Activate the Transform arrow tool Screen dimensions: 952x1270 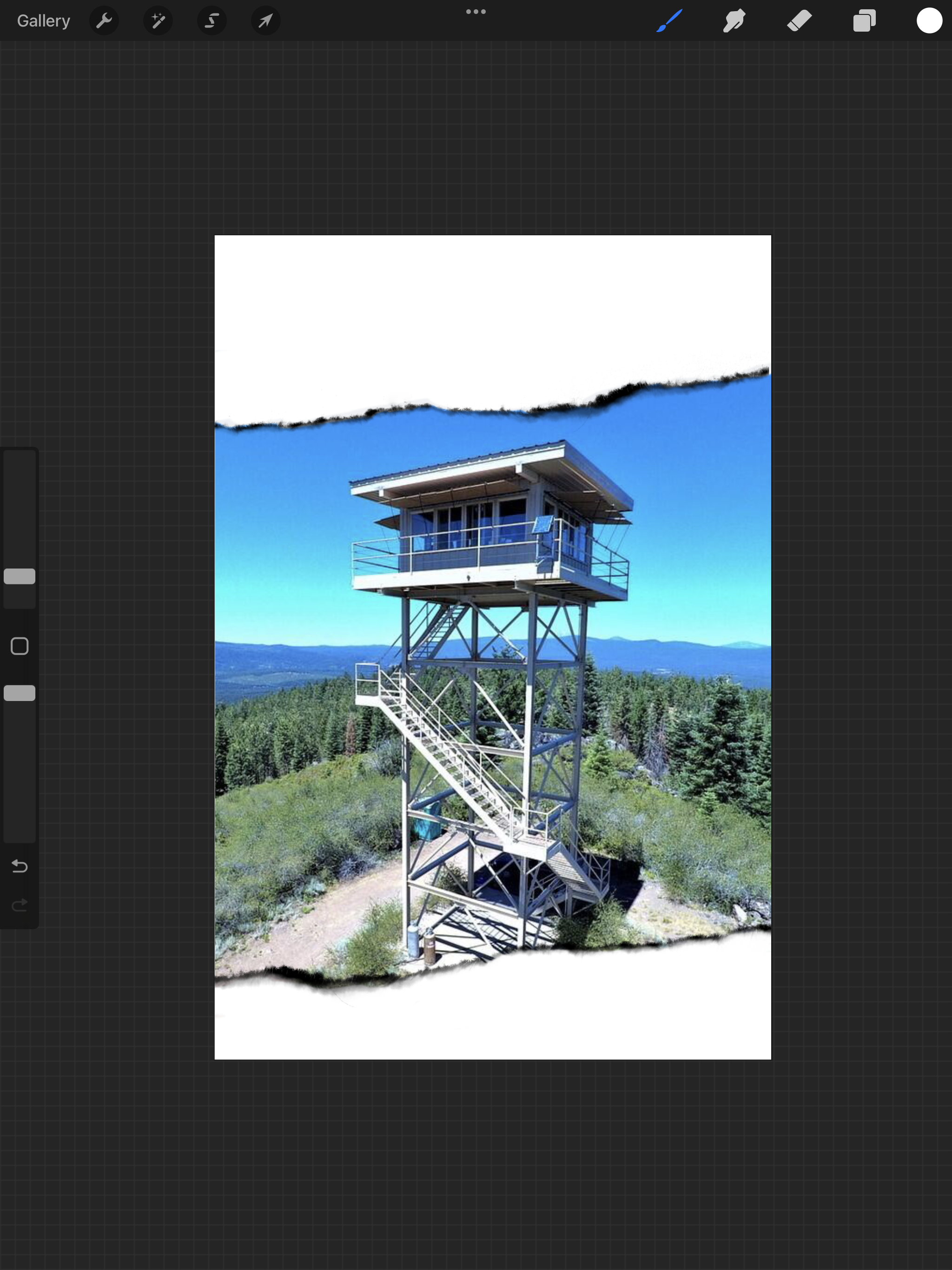coord(265,21)
